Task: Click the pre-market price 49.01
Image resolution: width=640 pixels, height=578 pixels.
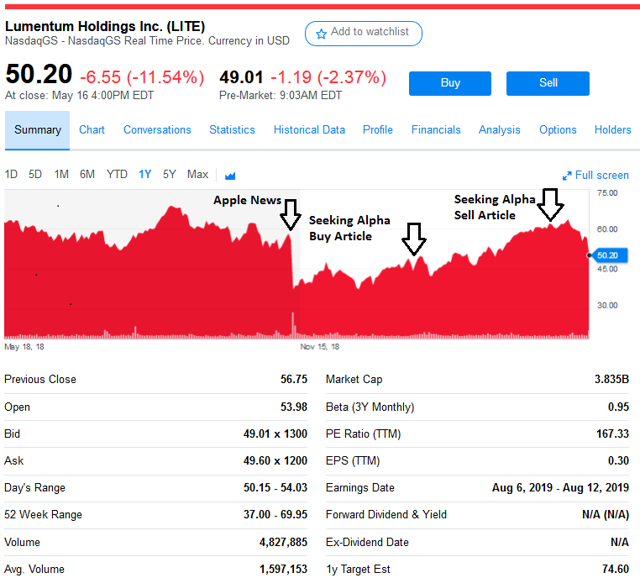Action: coord(241,77)
